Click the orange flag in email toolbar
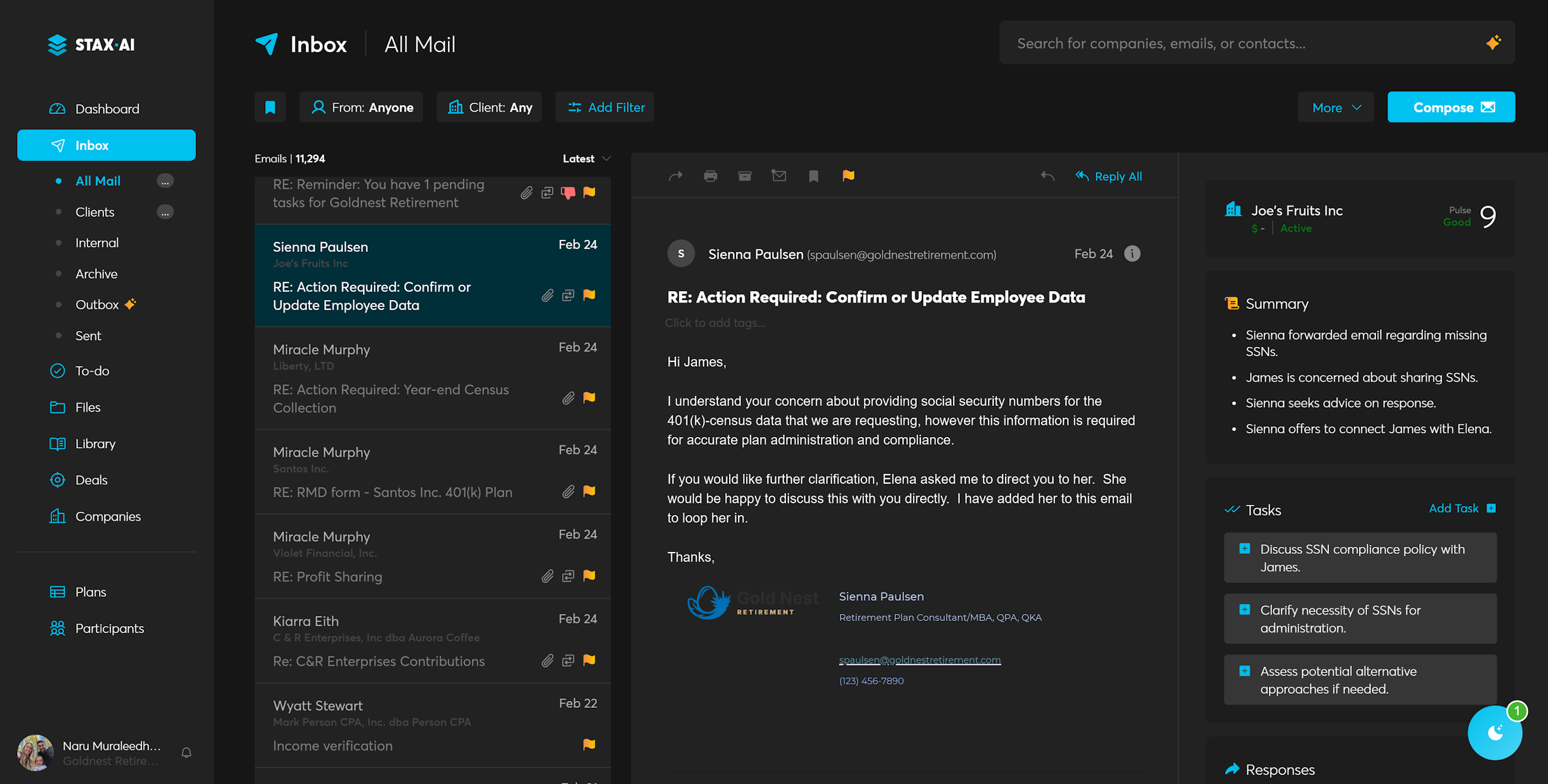The width and height of the screenshot is (1548, 784). point(848,176)
